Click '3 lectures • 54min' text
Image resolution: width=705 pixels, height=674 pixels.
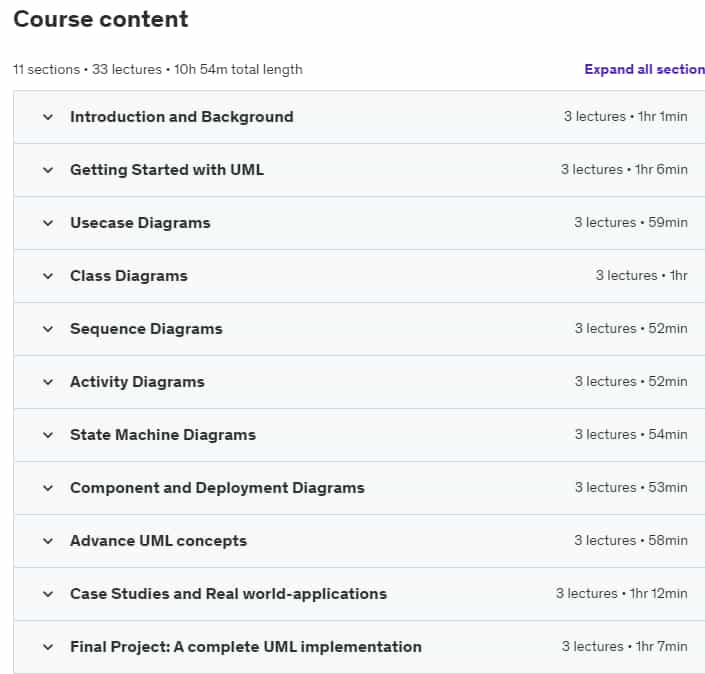631,434
